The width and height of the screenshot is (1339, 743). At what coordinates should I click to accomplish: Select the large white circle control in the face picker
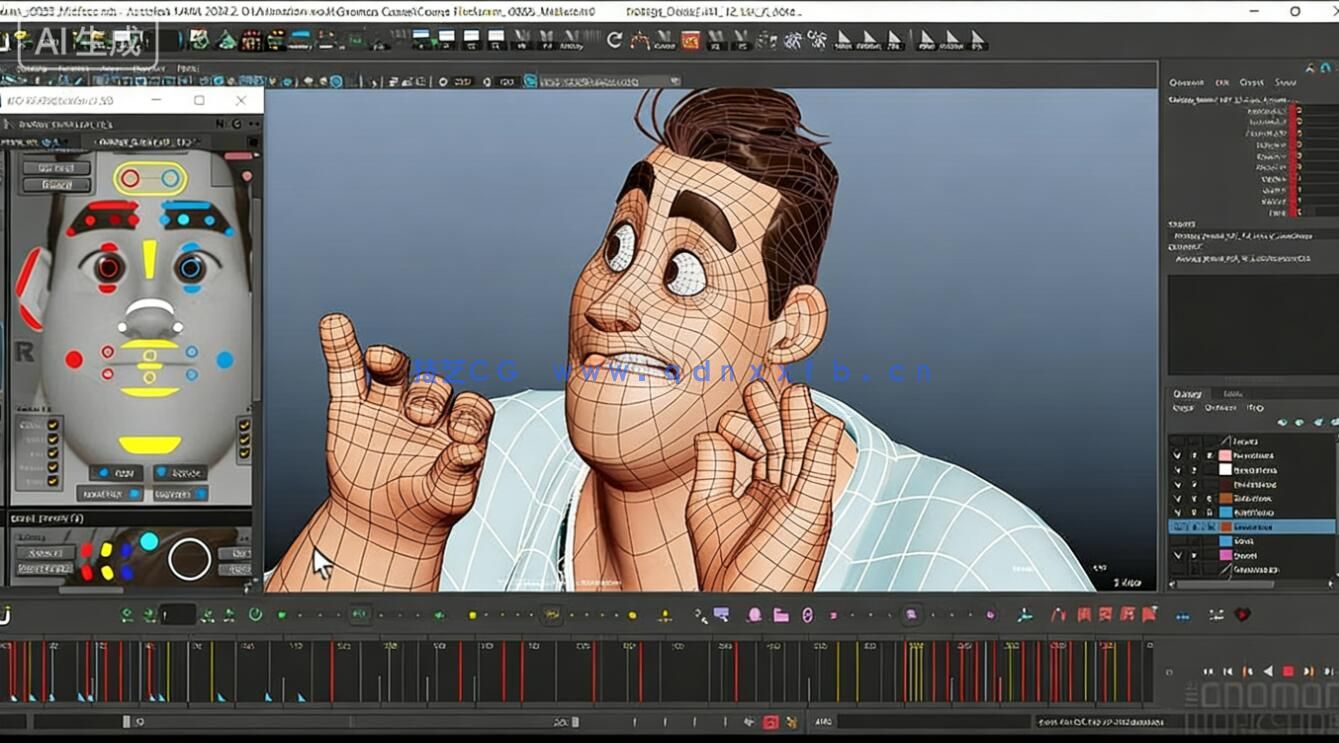point(189,559)
